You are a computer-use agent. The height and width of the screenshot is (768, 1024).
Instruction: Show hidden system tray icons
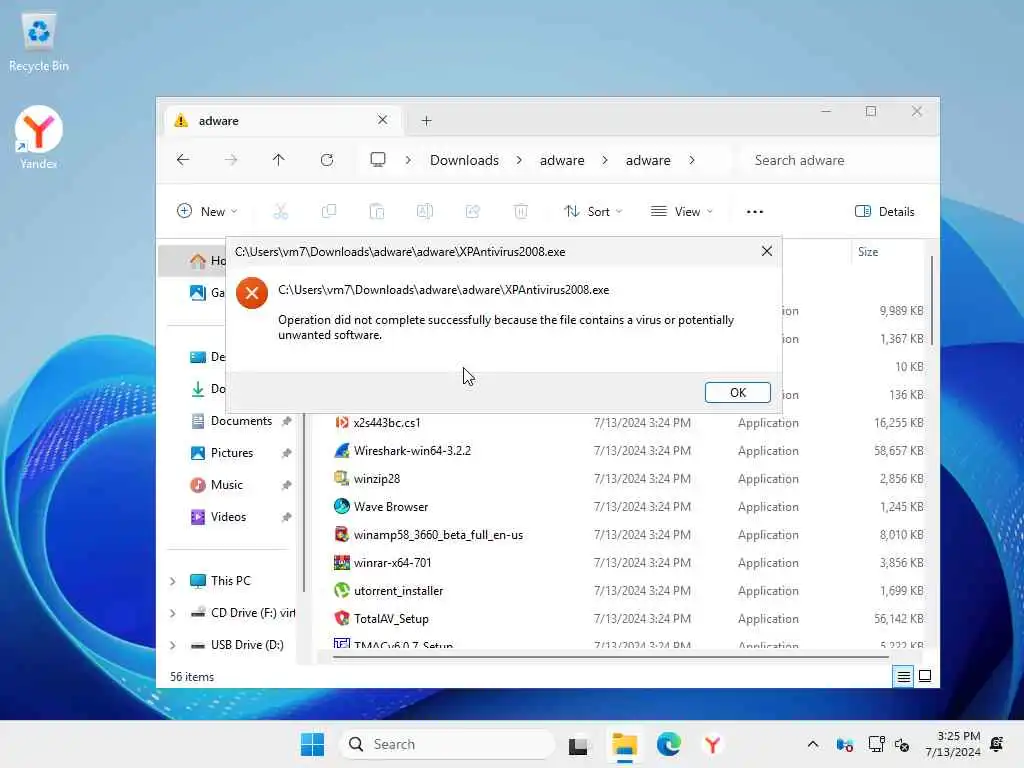812,744
